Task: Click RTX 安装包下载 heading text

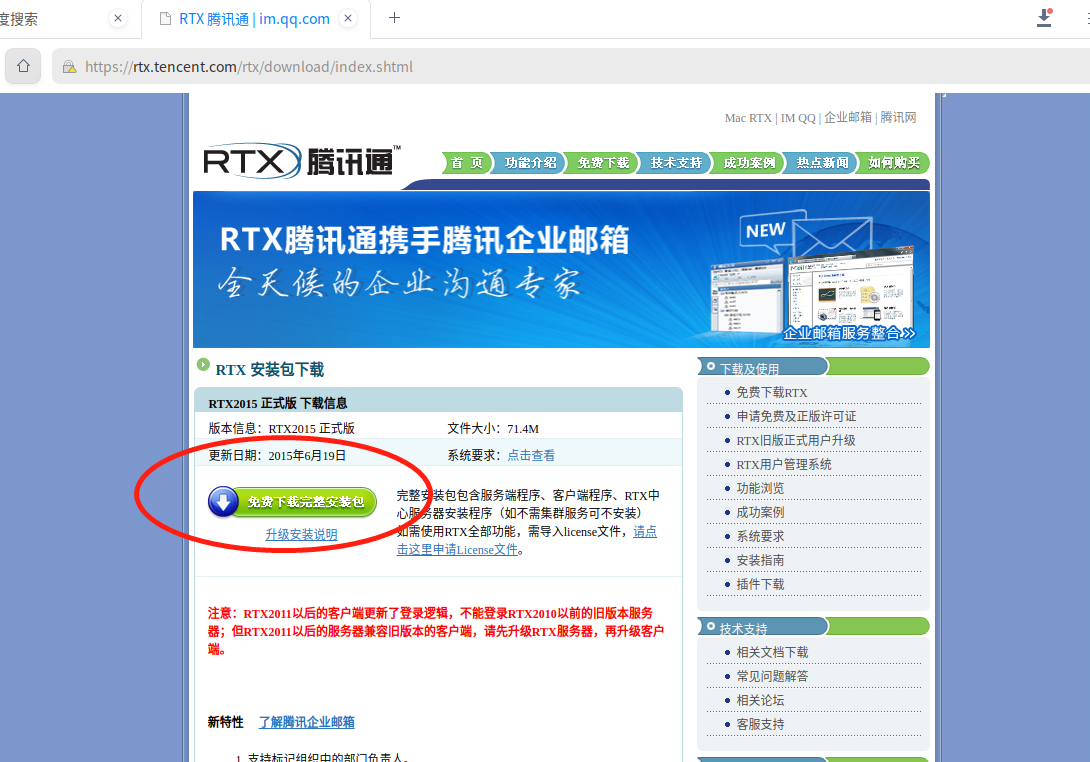Action: click(270, 370)
